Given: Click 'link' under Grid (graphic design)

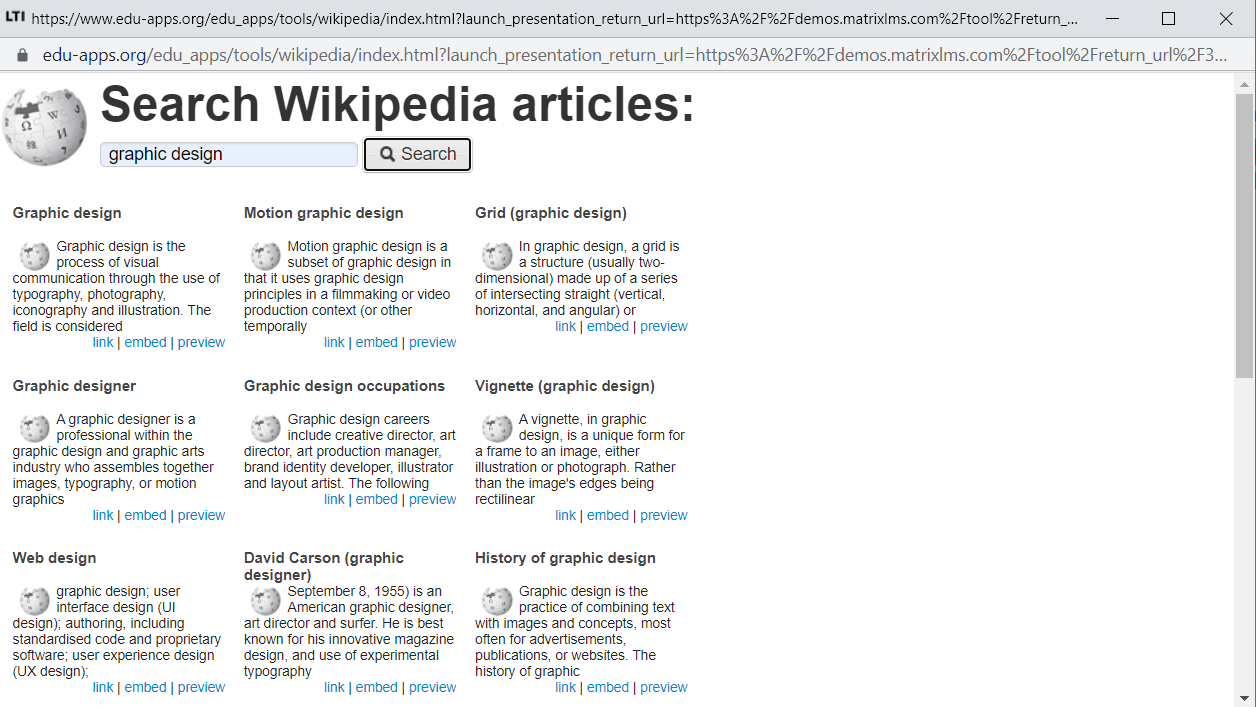Looking at the screenshot, I should click(x=565, y=326).
